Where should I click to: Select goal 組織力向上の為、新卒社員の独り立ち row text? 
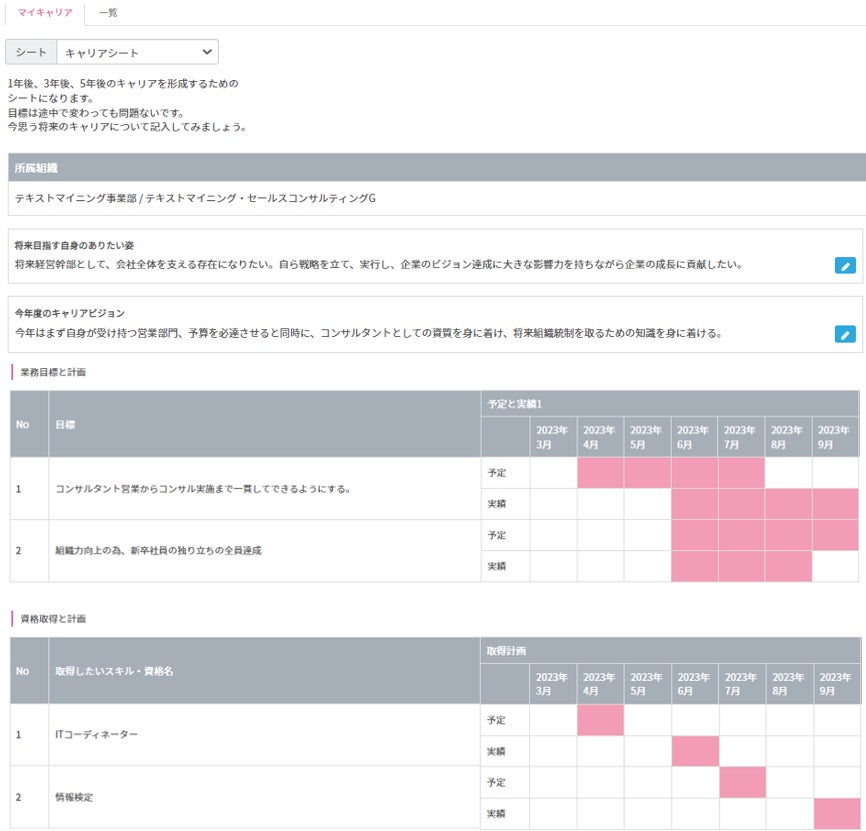coord(159,551)
